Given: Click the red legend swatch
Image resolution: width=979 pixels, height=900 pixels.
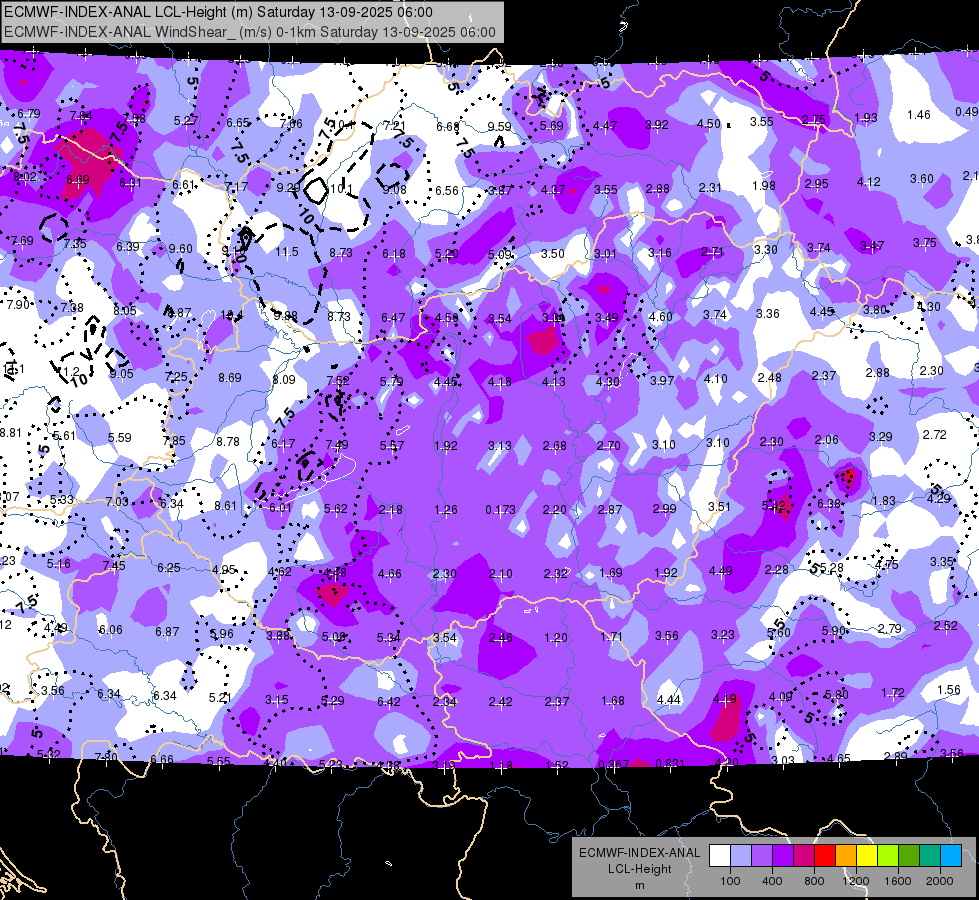Looking at the screenshot, I should coord(825,855).
